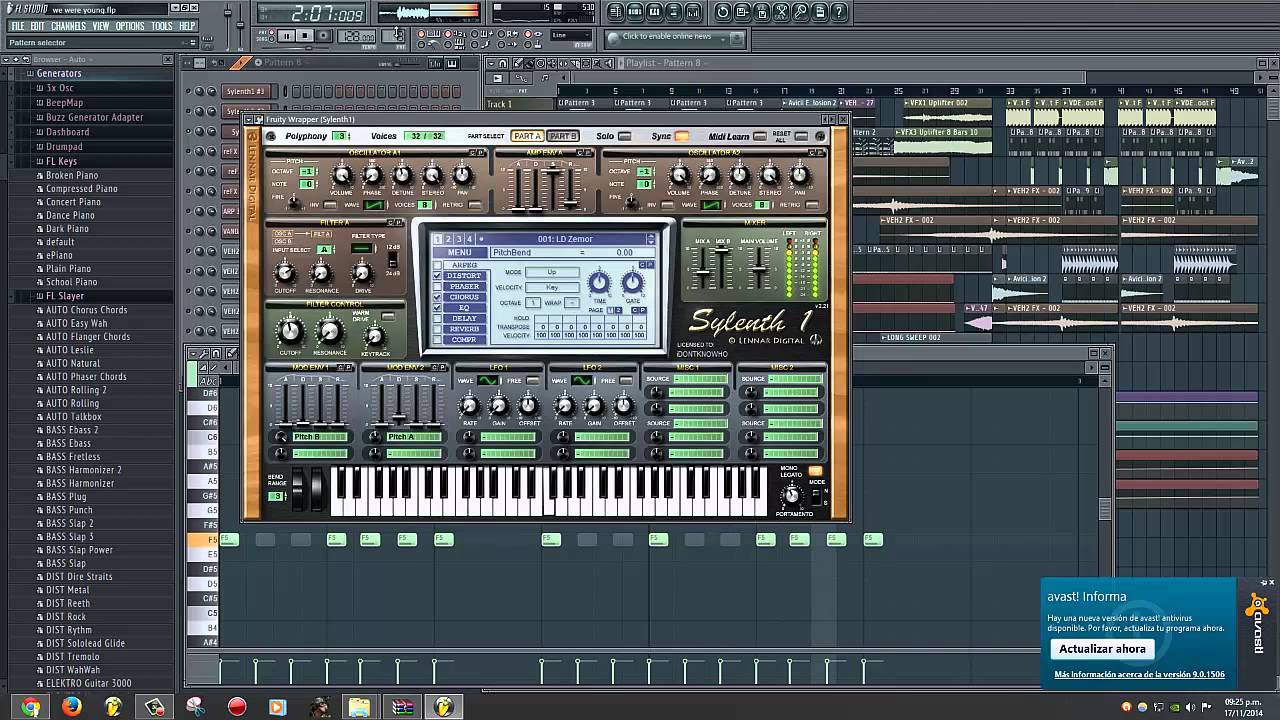Open the browser view icon

(675, 12)
